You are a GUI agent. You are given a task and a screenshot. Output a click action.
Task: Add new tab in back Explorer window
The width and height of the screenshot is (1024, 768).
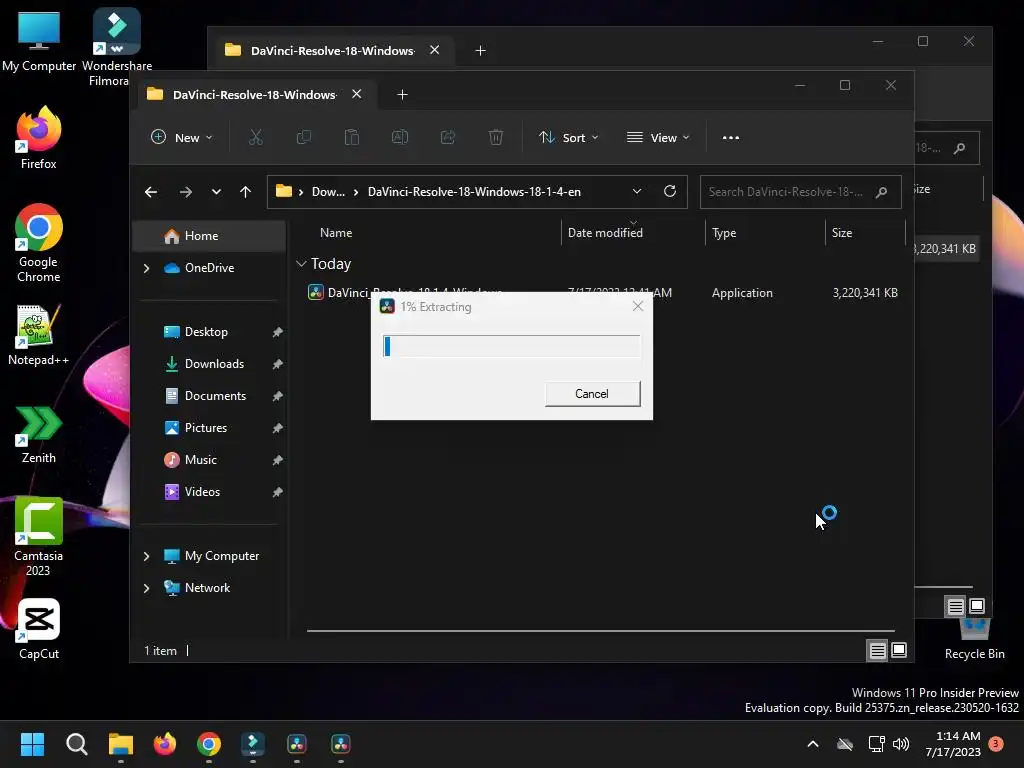481,51
